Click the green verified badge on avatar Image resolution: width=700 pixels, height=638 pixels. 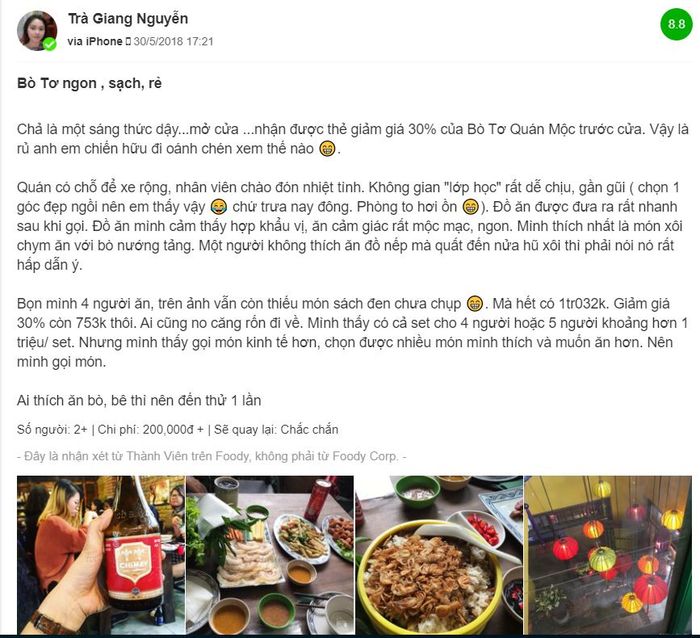50,44
